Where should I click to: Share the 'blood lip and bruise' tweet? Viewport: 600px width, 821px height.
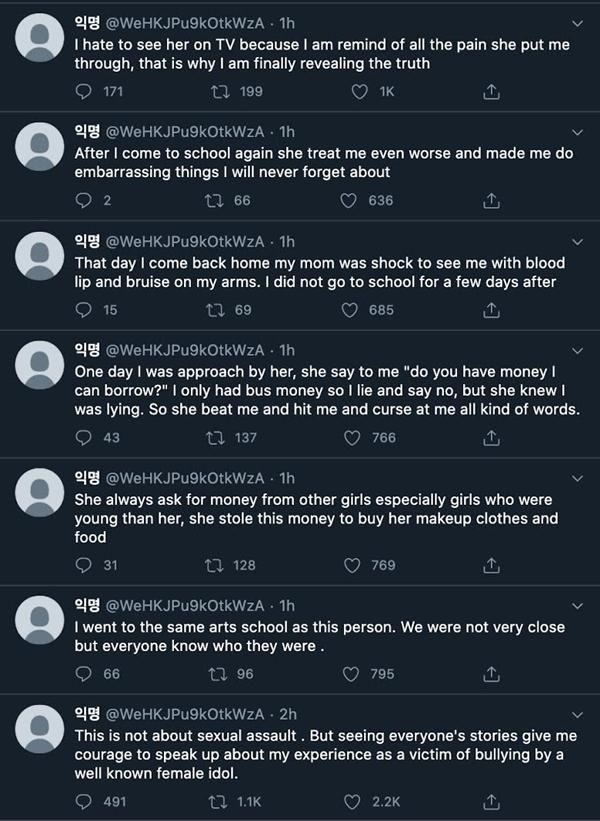[490, 310]
